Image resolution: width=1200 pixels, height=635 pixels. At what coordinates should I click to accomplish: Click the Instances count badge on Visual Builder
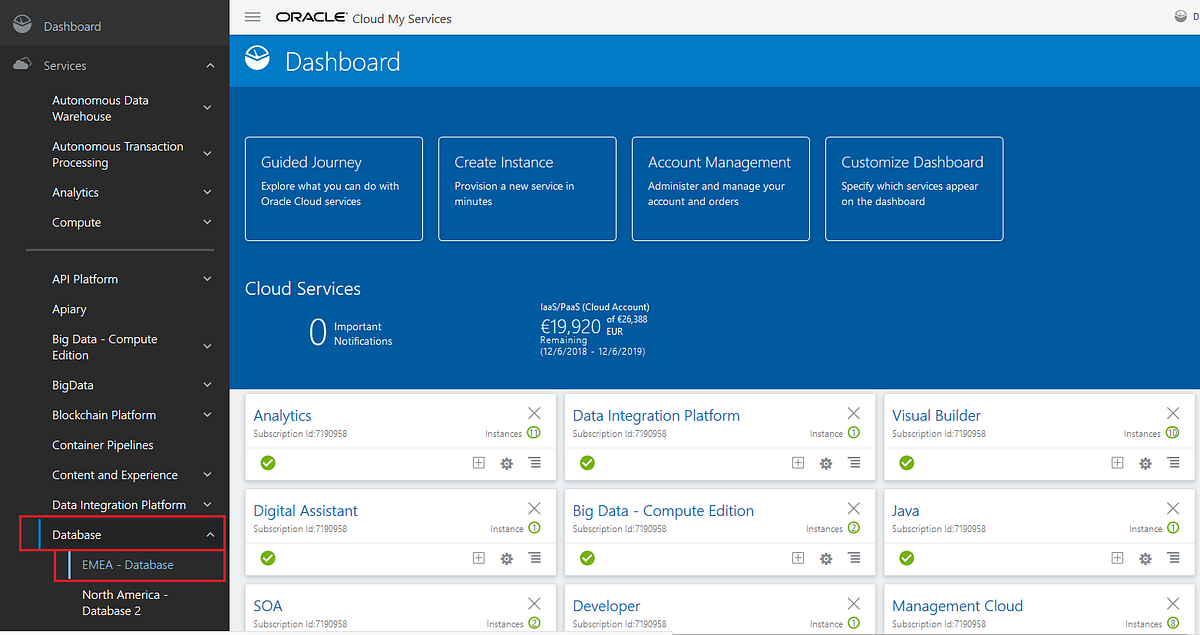coord(1171,433)
